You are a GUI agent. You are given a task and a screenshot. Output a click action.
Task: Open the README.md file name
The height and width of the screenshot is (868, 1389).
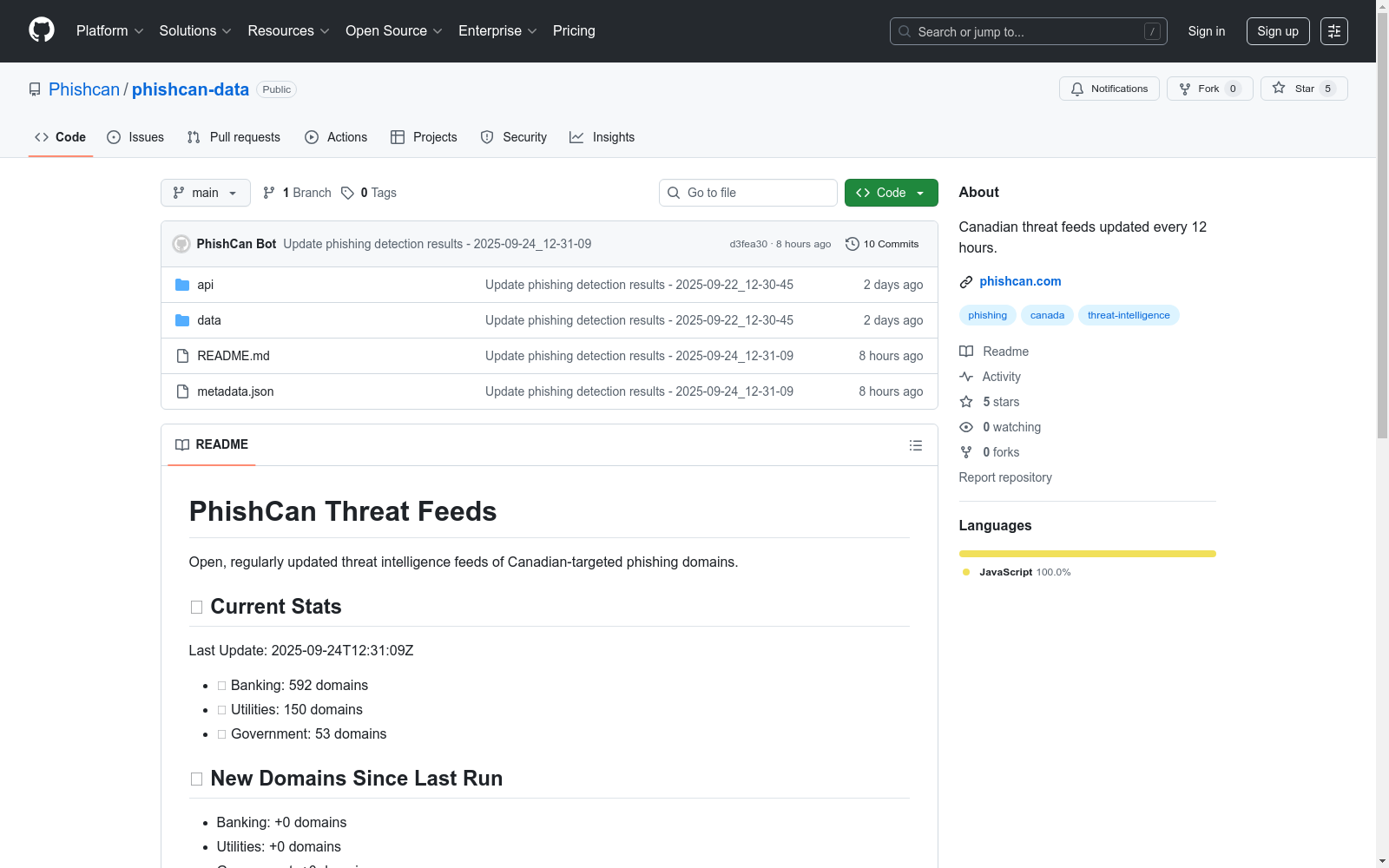(234, 356)
